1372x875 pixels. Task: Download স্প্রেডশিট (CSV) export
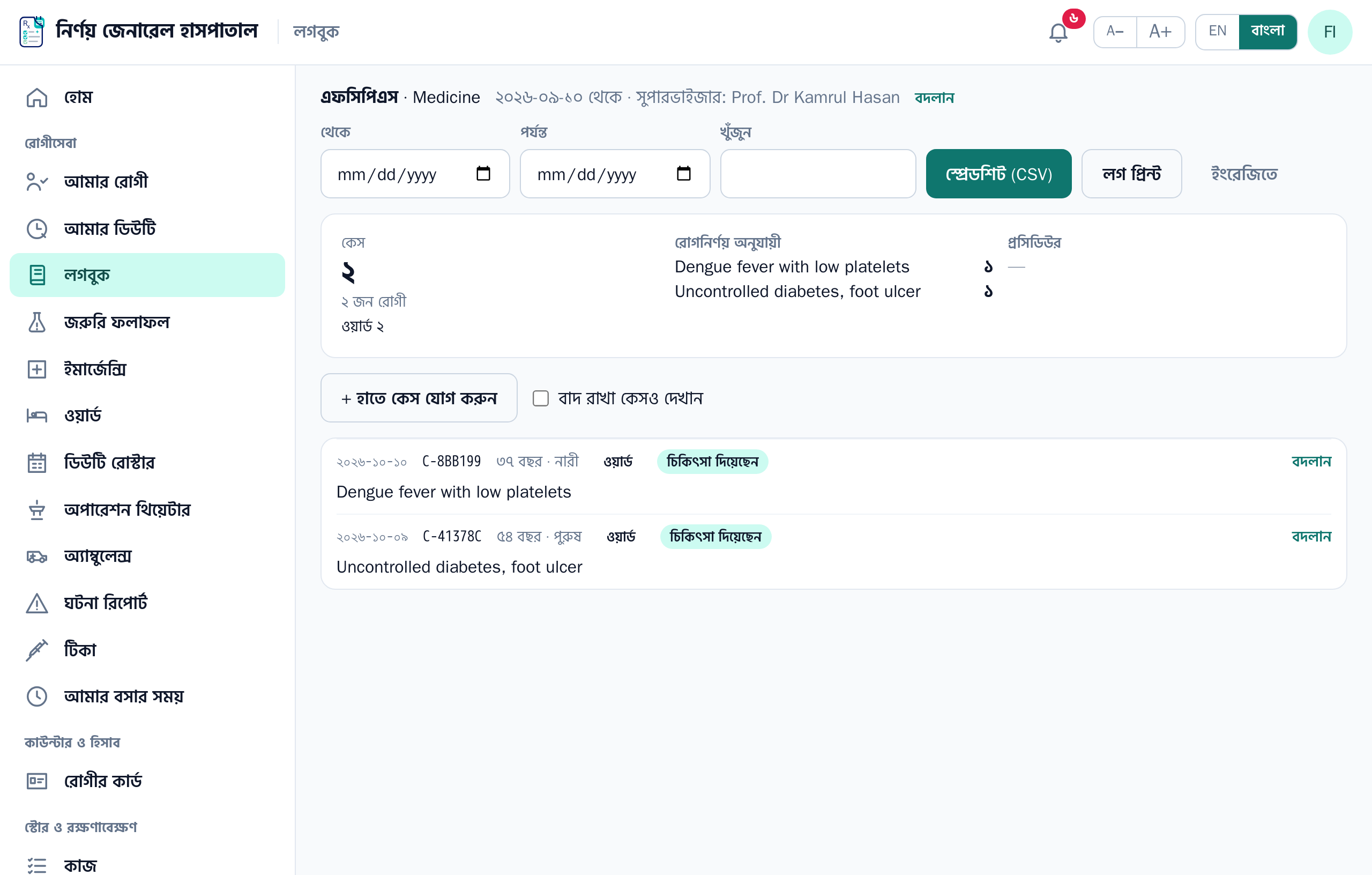point(998,174)
